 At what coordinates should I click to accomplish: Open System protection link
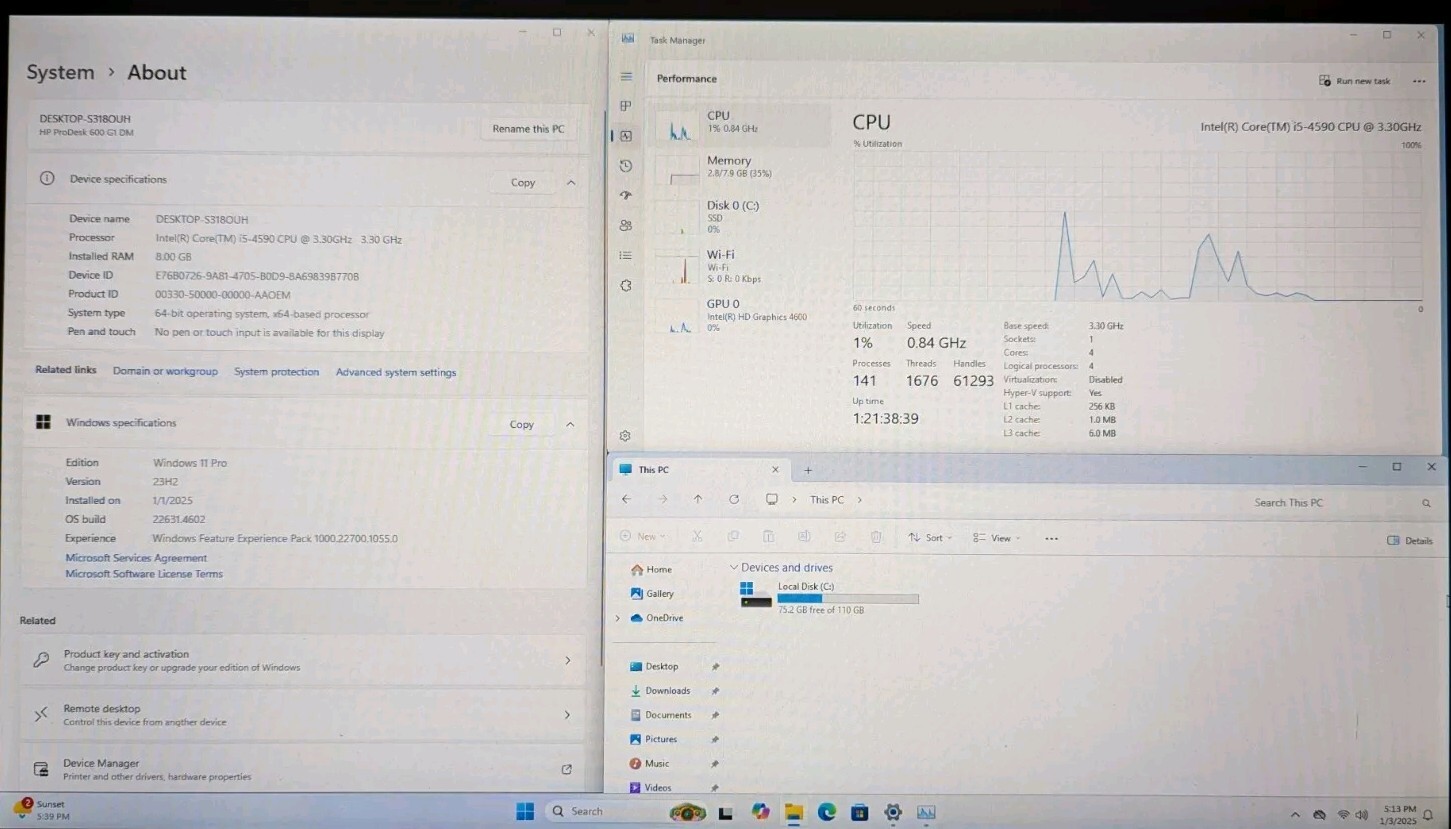(x=277, y=372)
